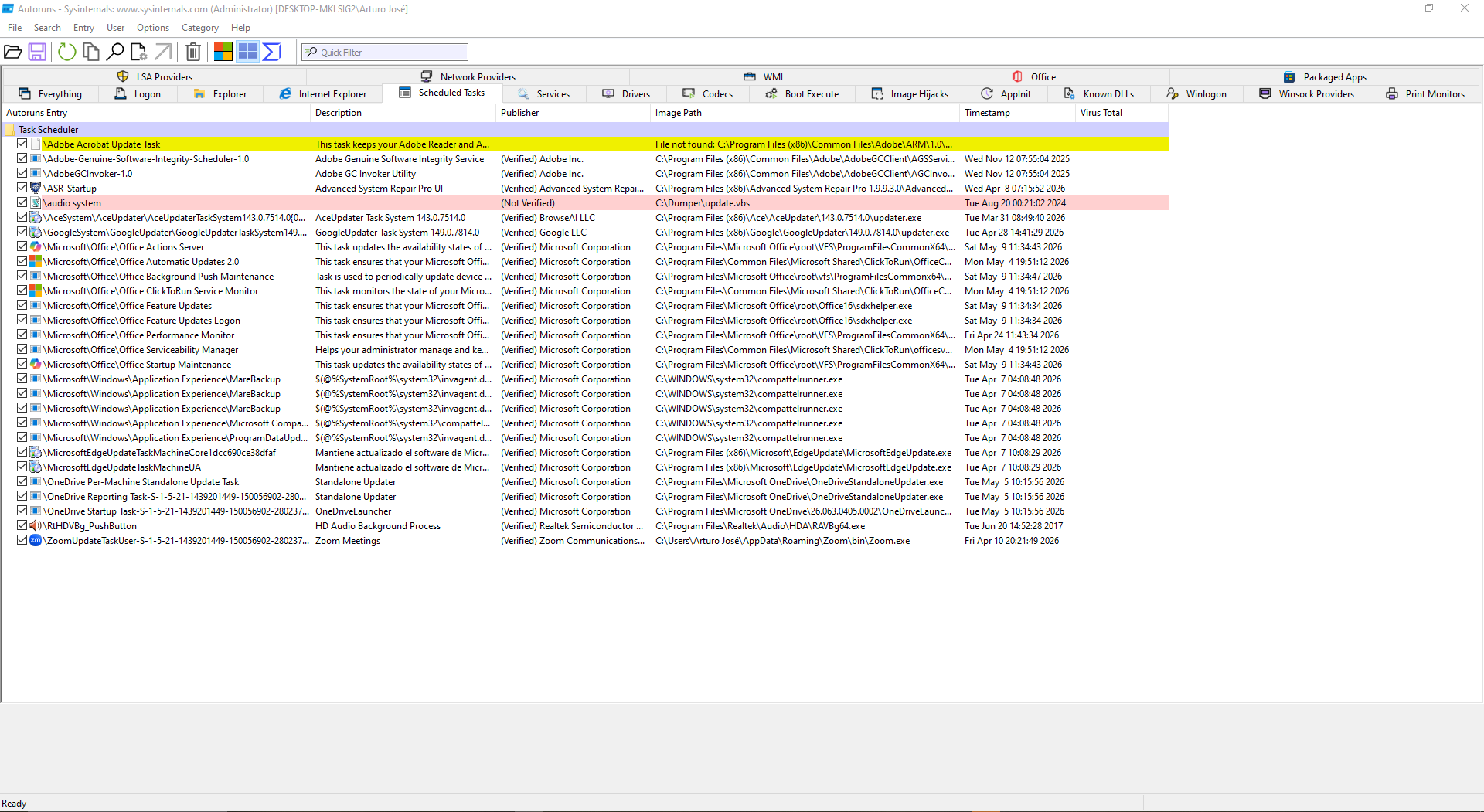The image size is (1484, 812).
Task: Open the File menu
Action: click(x=15, y=28)
